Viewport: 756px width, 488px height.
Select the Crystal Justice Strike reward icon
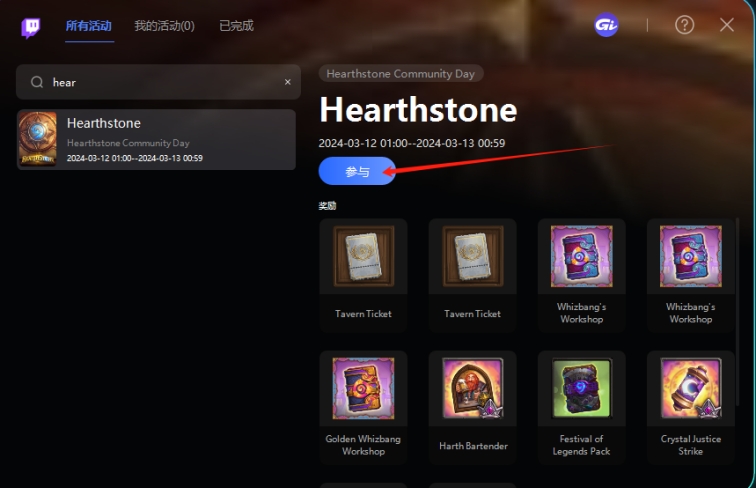point(691,388)
